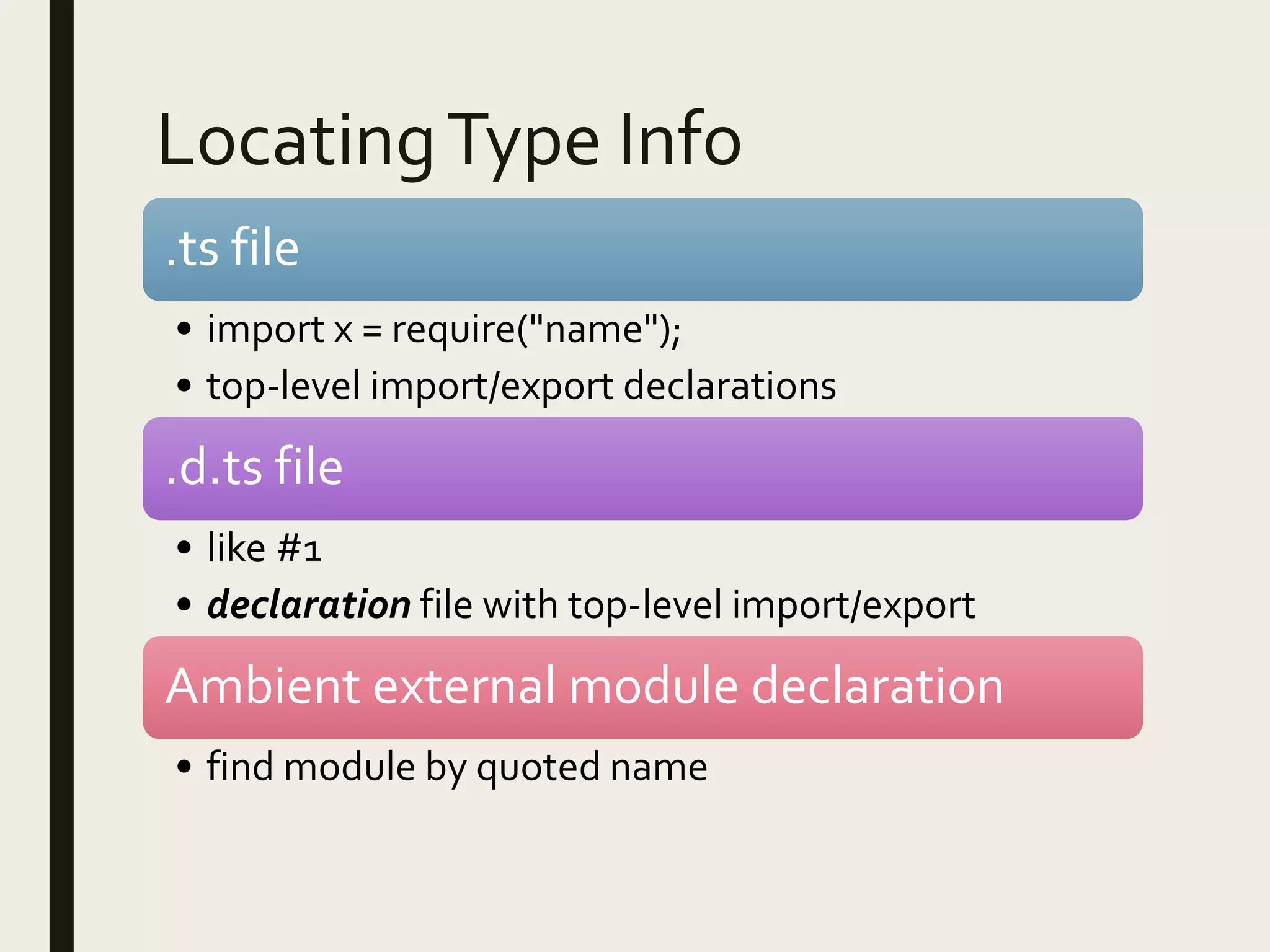
Task: Select the purple '.d.ts file' header bar
Action: pos(642,468)
